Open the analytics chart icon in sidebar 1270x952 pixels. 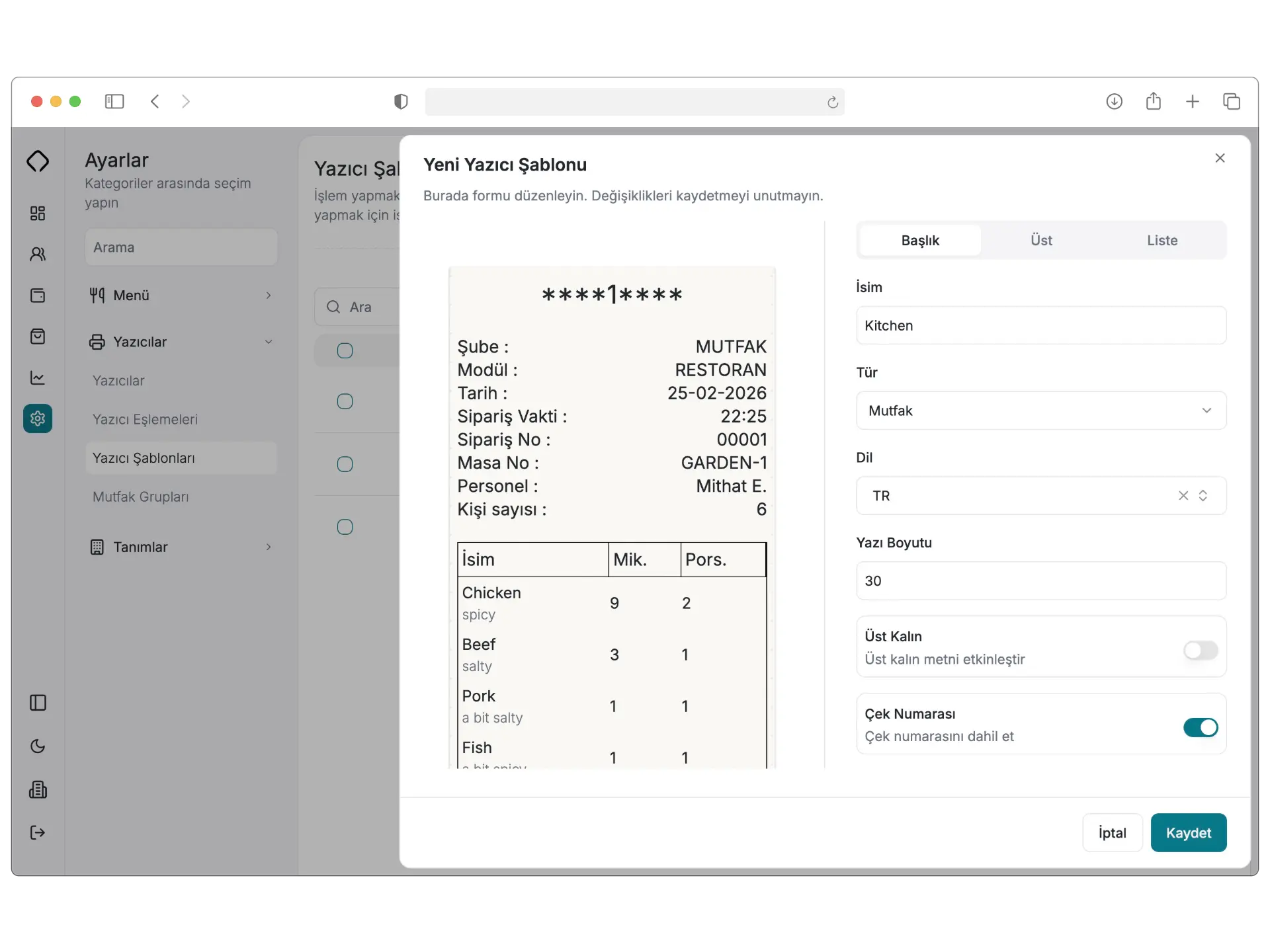pyautogui.click(x=38, y=377)
